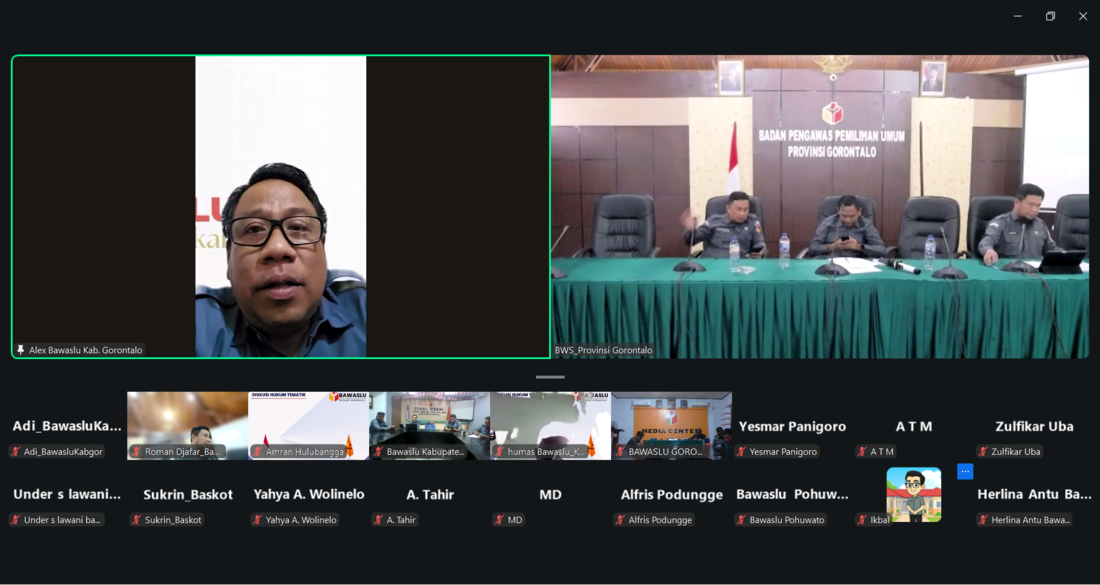Select the Bawaslu Kabupate... meeting room thumbnail
The image size is (1100, 585).
429,426
